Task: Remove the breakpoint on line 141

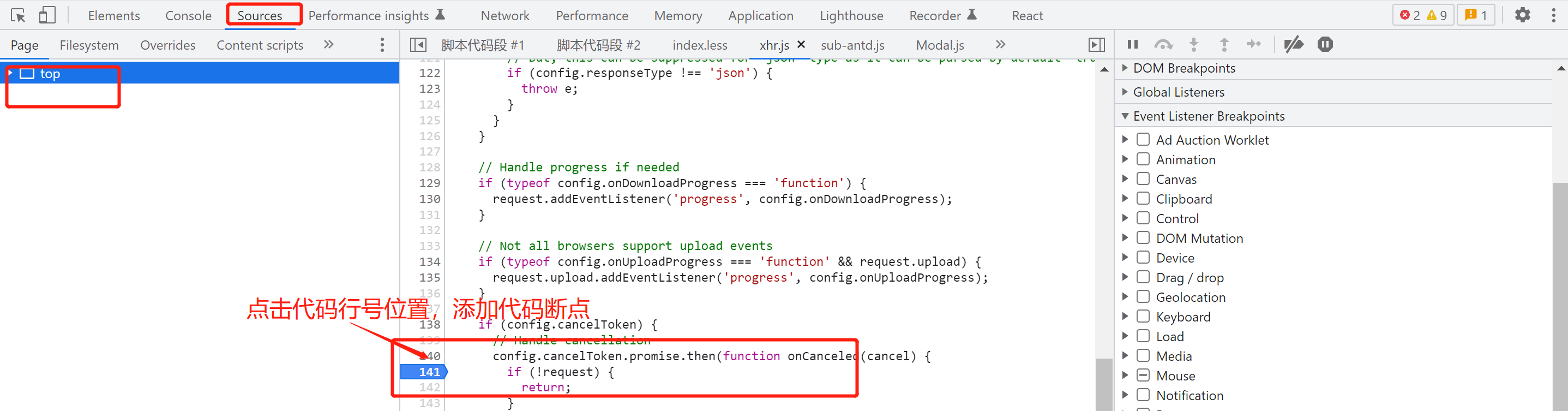Action: pos(424,371)
